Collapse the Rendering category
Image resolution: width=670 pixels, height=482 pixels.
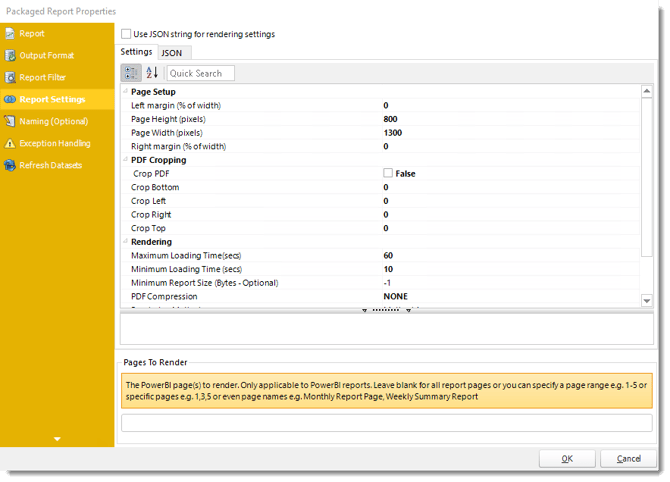pos(126,241)
